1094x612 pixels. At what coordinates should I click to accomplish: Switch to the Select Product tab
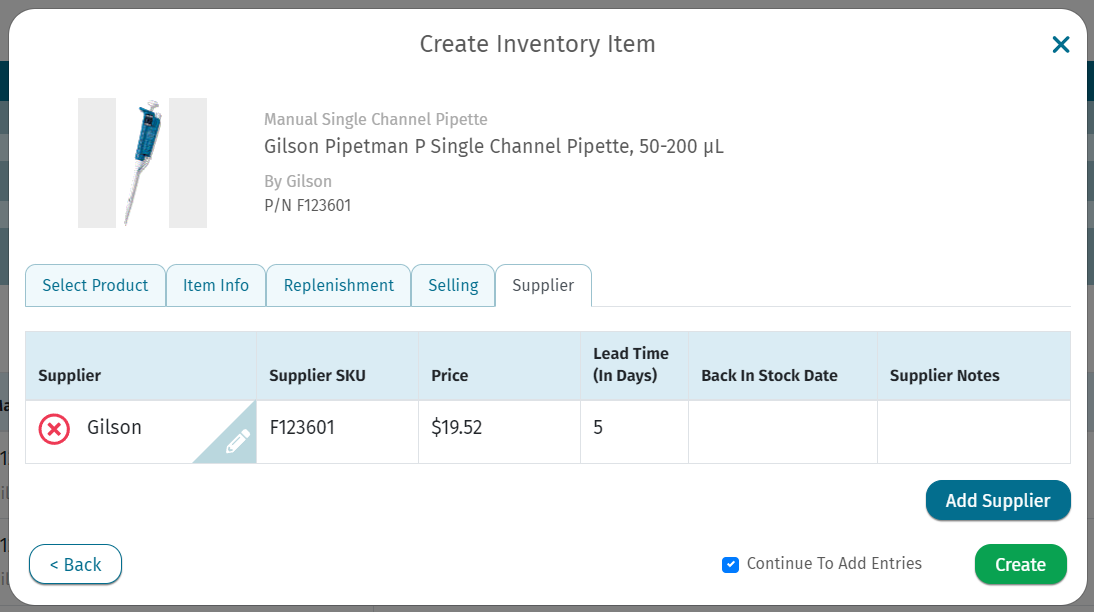(x=95, y=286)
